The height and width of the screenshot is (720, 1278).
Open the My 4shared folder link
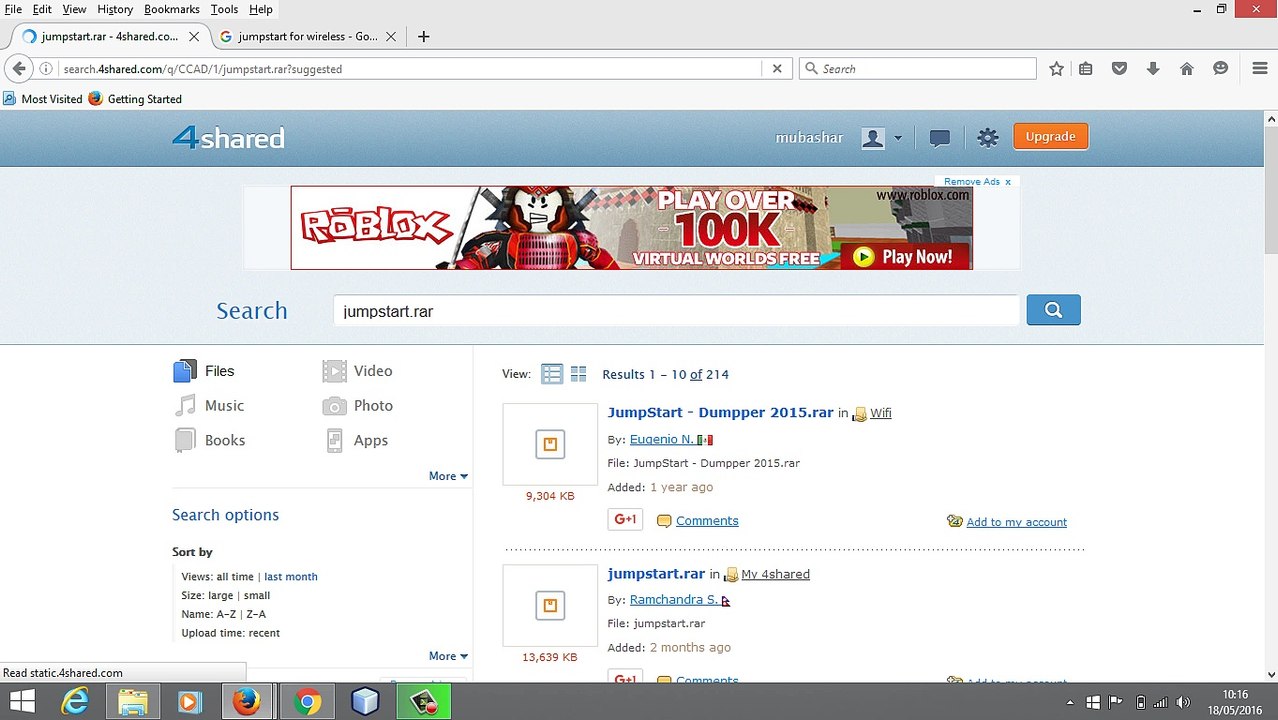[x=775, y=574]
